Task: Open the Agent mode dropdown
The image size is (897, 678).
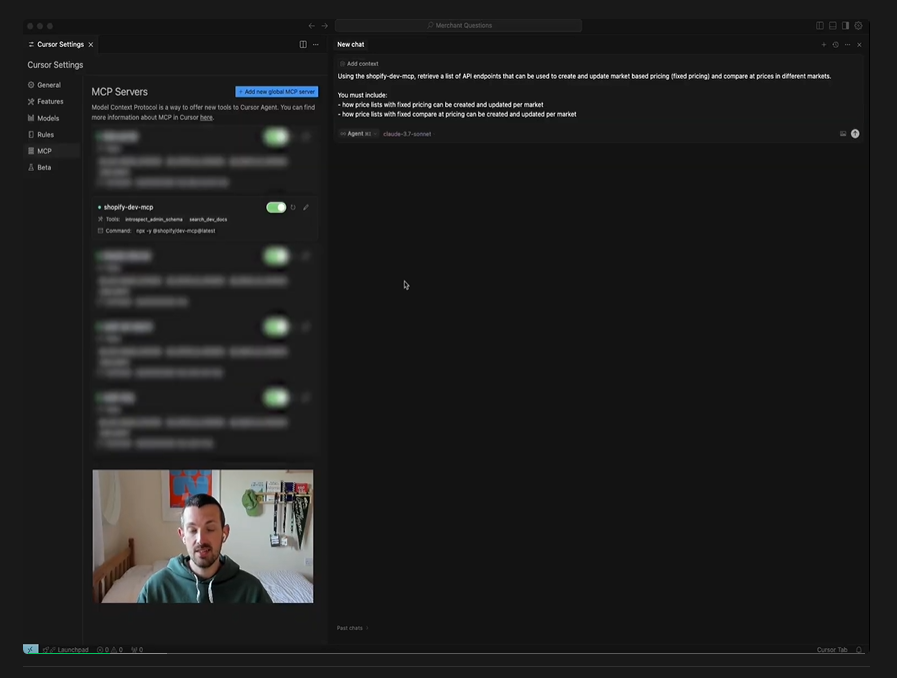Action: click(356, 133)
